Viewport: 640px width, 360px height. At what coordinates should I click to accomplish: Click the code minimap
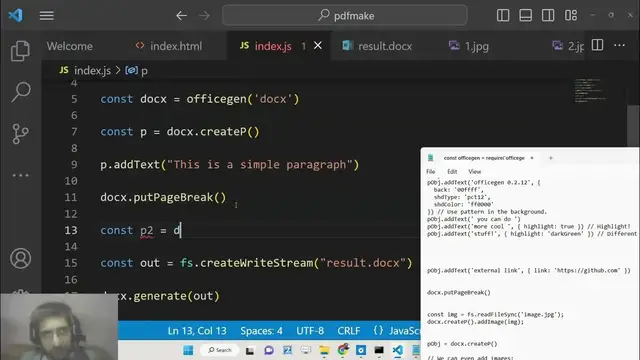pos(590,90)
